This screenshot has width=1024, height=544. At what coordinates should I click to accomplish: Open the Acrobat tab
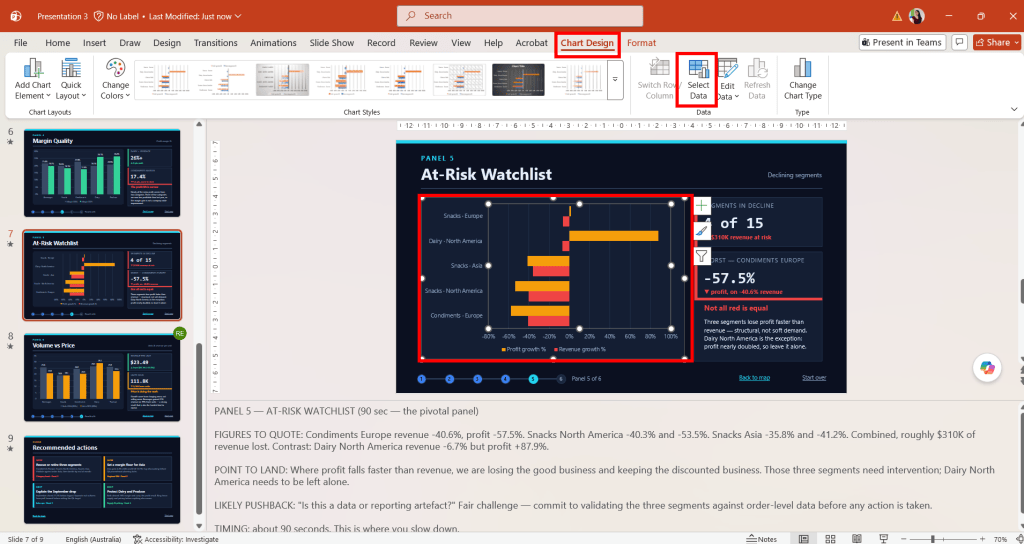coord(532,42)
